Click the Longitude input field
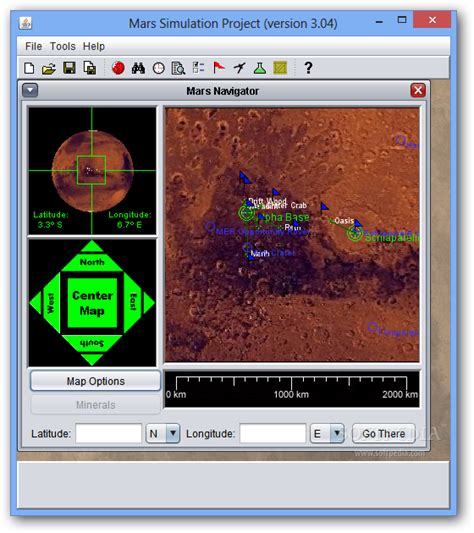Screen dimensions: 474x533 pos(273,433)
